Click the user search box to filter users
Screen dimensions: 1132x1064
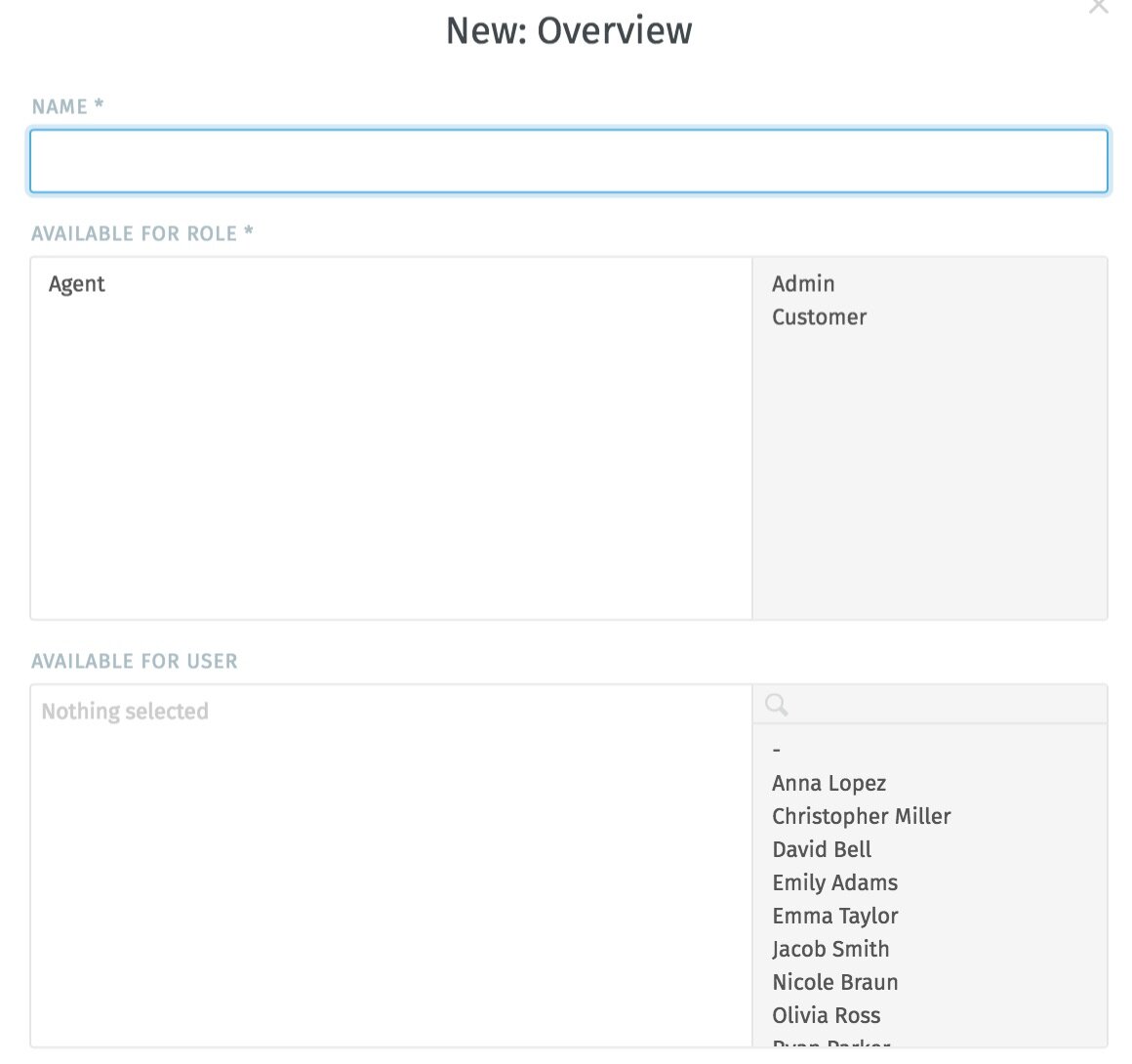927,704
